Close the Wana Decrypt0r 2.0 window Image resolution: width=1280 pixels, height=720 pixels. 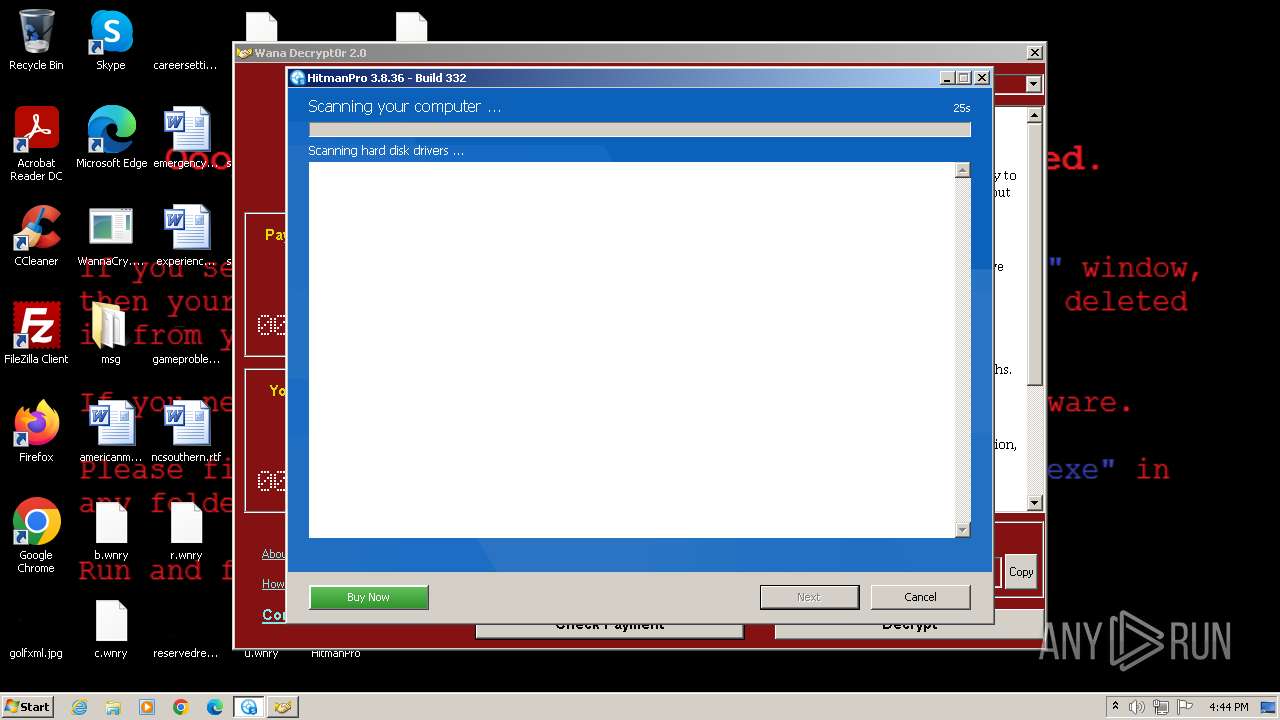1034,53
